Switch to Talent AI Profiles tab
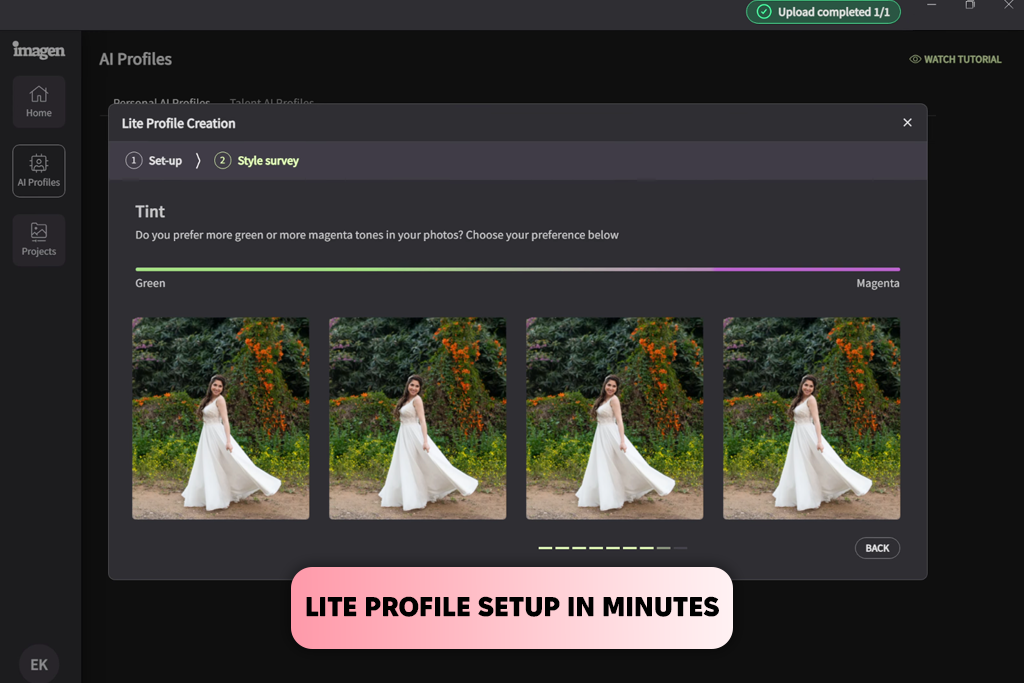This screenshot has width=1024, height=683. tap(272, 103)
